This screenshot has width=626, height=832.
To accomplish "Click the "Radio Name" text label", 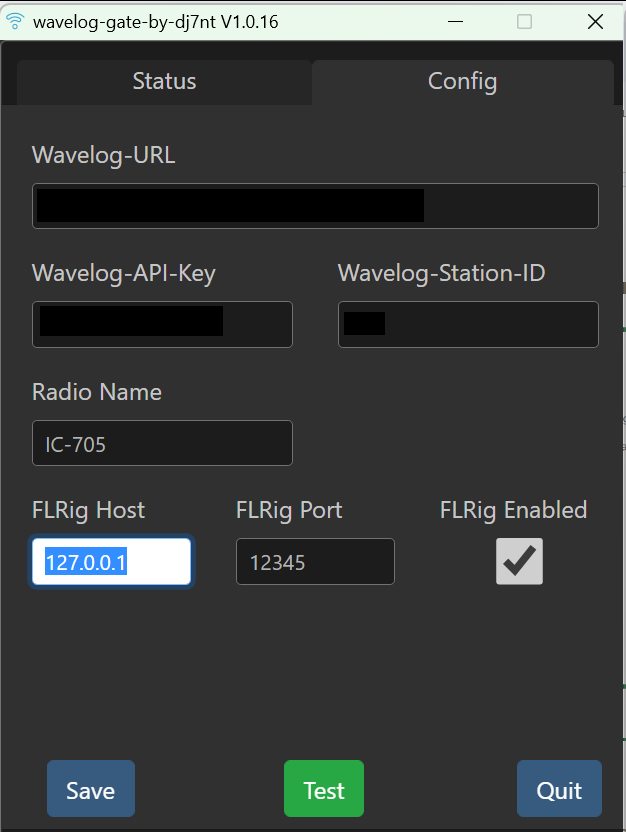I will tap(97, 392).
